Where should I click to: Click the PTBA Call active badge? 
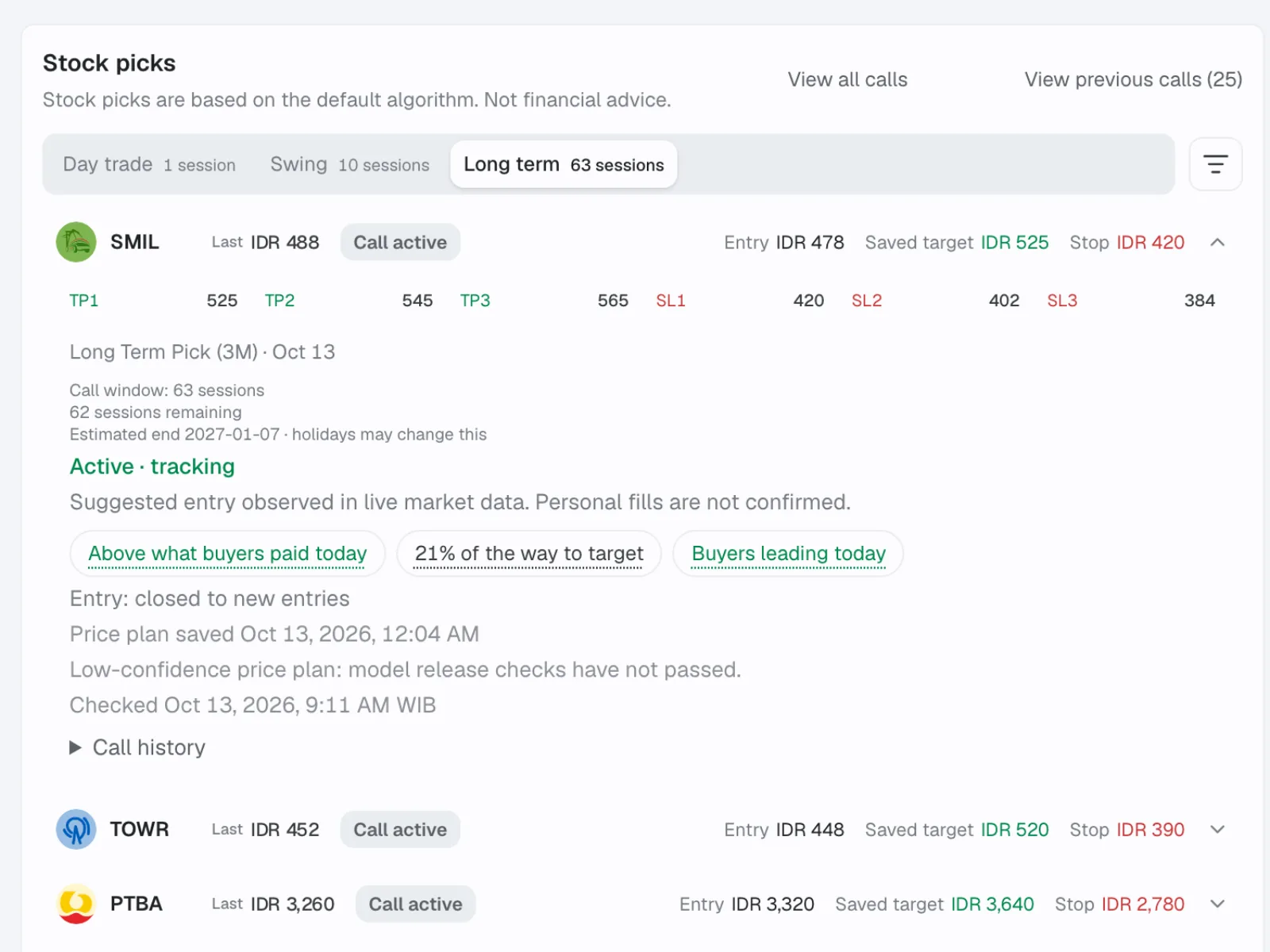tap(416, 904)
